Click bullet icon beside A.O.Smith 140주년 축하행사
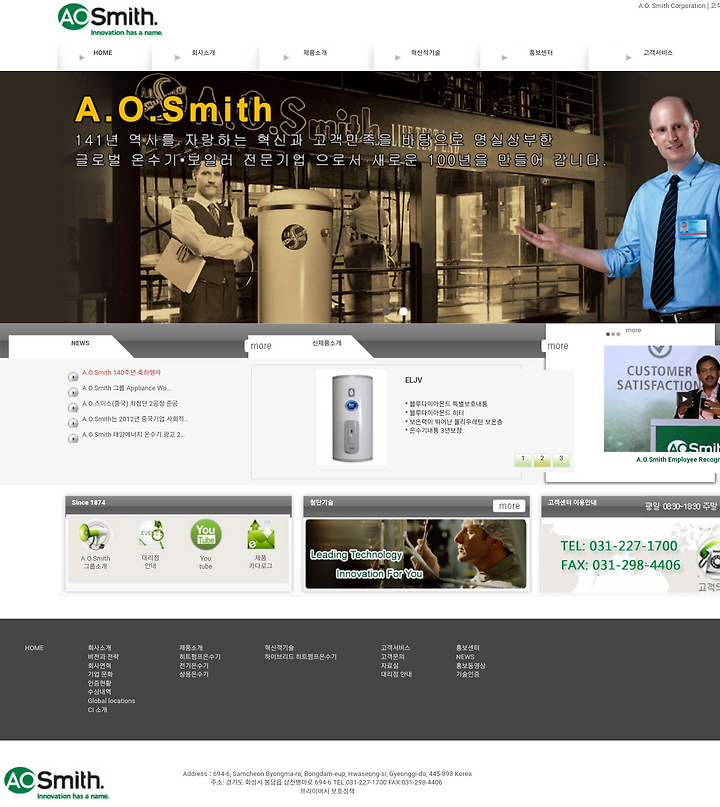Viewport: 720px width, 807px height. [x=73, y=377]
